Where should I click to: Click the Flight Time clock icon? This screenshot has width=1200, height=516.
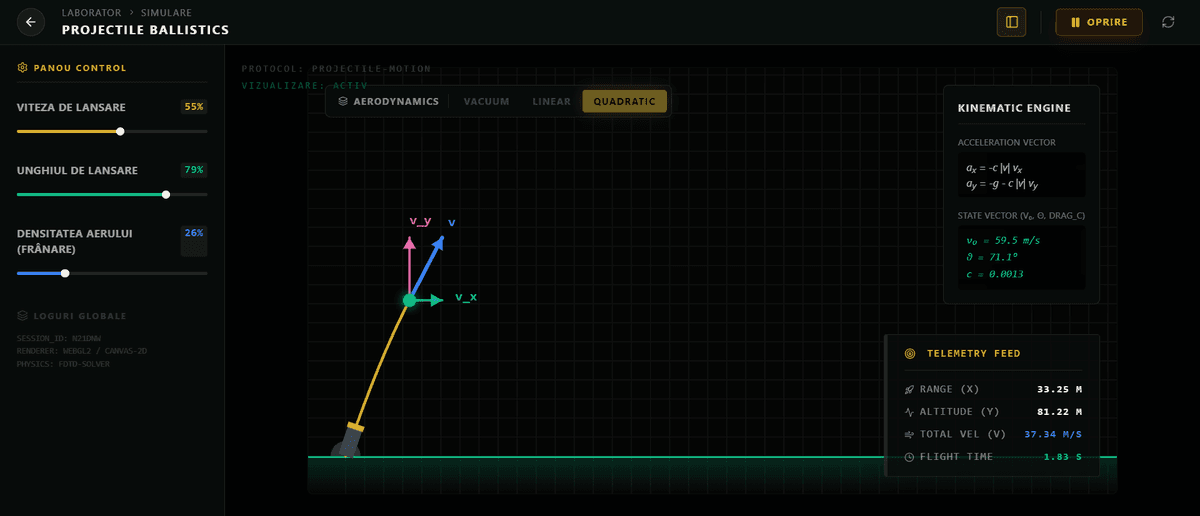(909, 457)
